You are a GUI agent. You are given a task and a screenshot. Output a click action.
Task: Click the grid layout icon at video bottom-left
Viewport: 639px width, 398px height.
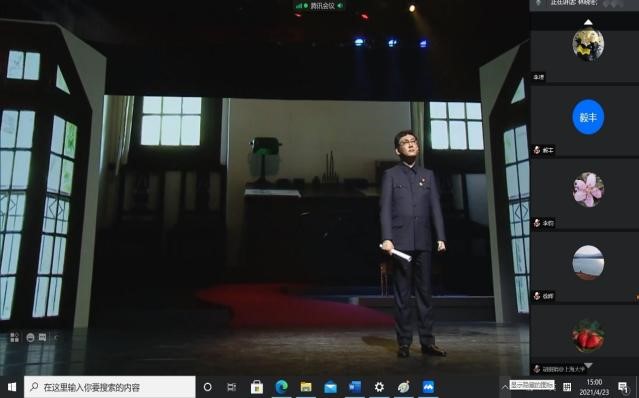coord(14,337)
